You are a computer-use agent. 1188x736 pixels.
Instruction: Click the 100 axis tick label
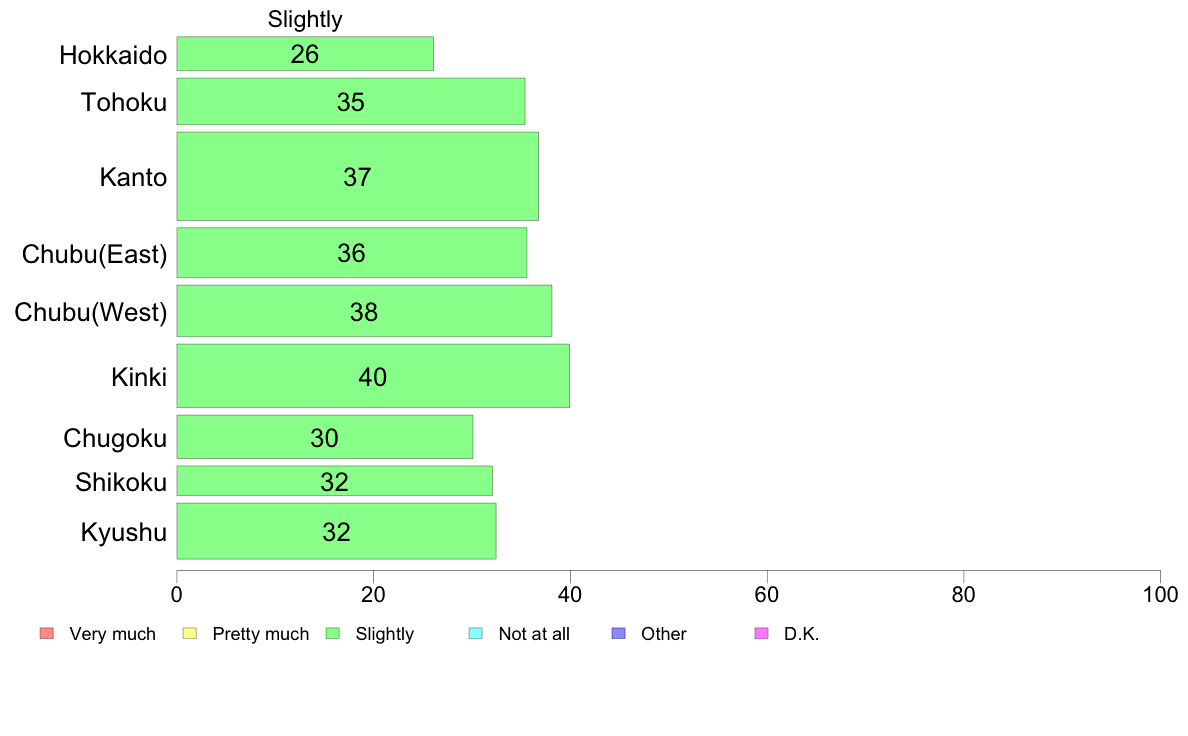pyautogui.click(x=1160, y=595)
